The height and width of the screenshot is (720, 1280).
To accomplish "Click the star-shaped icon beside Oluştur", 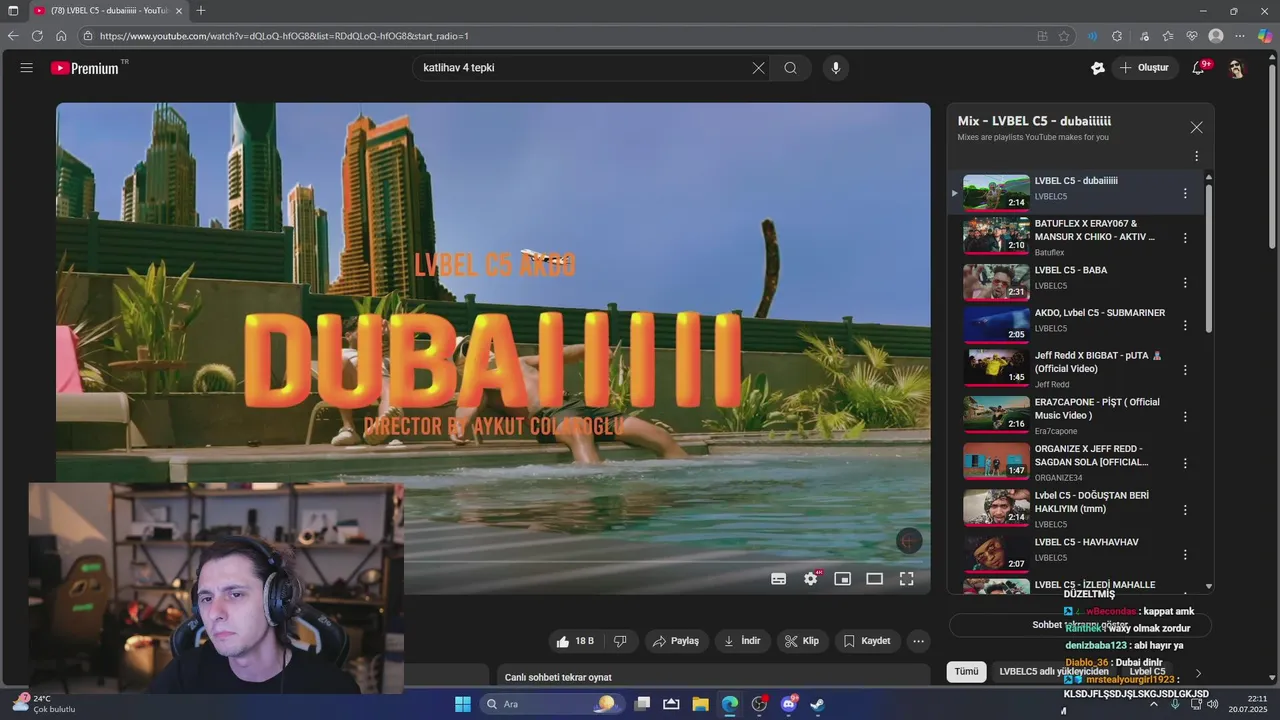I will point(1098,68).
